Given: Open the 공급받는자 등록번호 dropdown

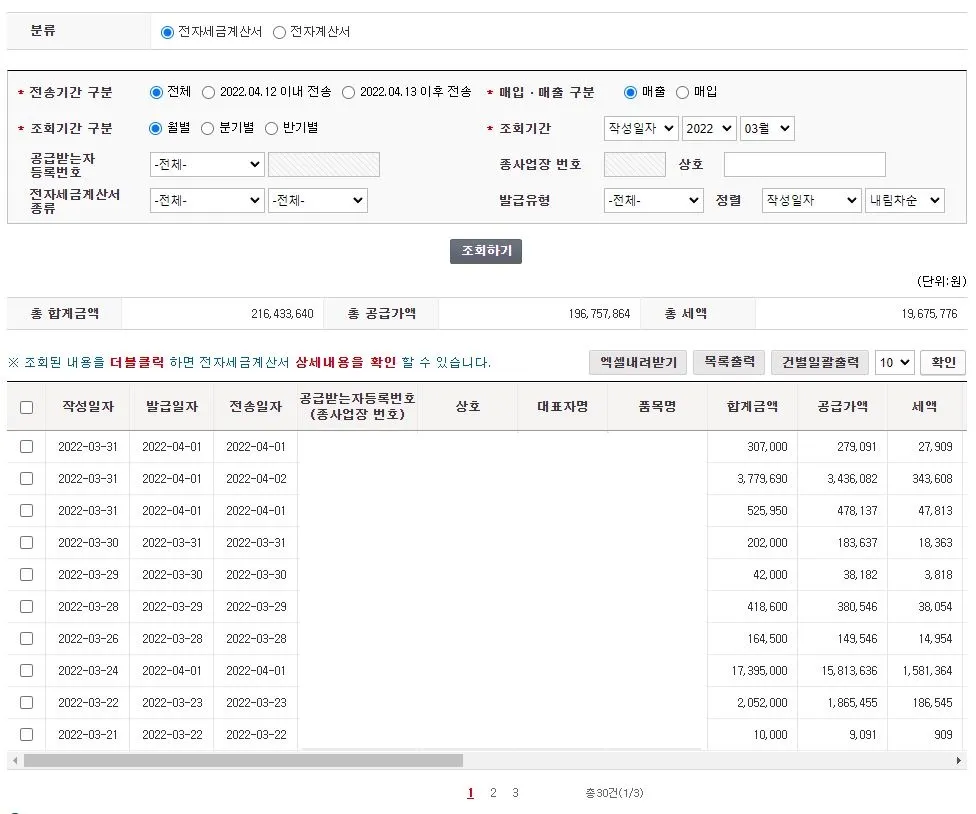Looking at the screenshot, I should click(x=207, y=163).
